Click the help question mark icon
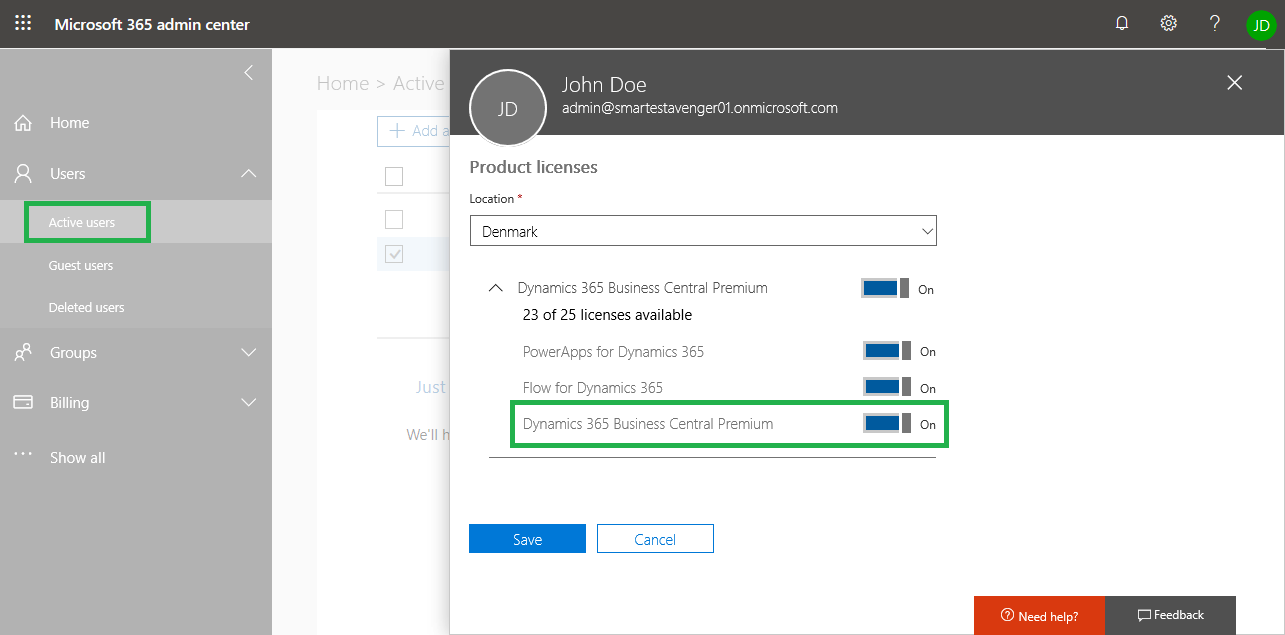Viewport: 1285px width, 635px height. 1214,23
